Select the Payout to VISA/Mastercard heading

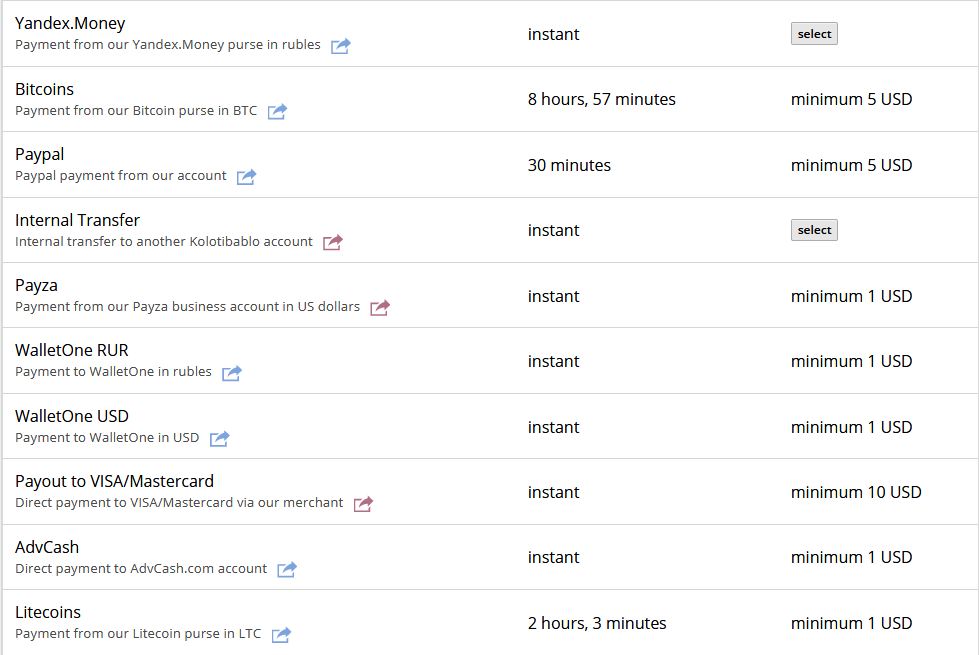click(114, 481)
